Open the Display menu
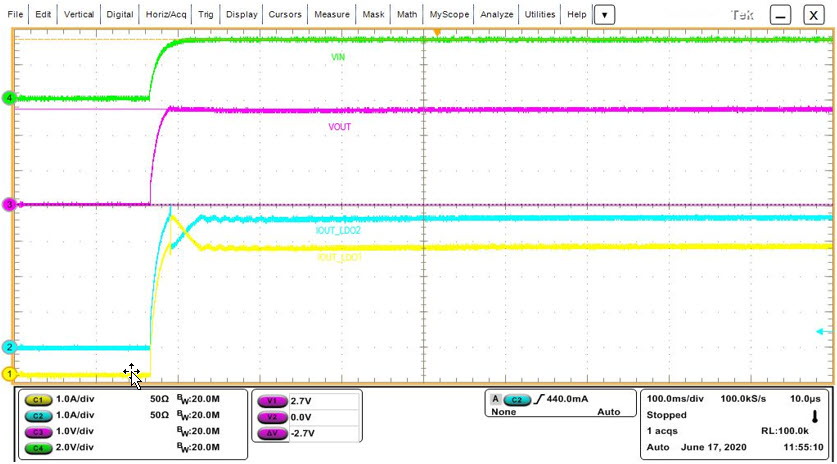 (x=241, y=14)
